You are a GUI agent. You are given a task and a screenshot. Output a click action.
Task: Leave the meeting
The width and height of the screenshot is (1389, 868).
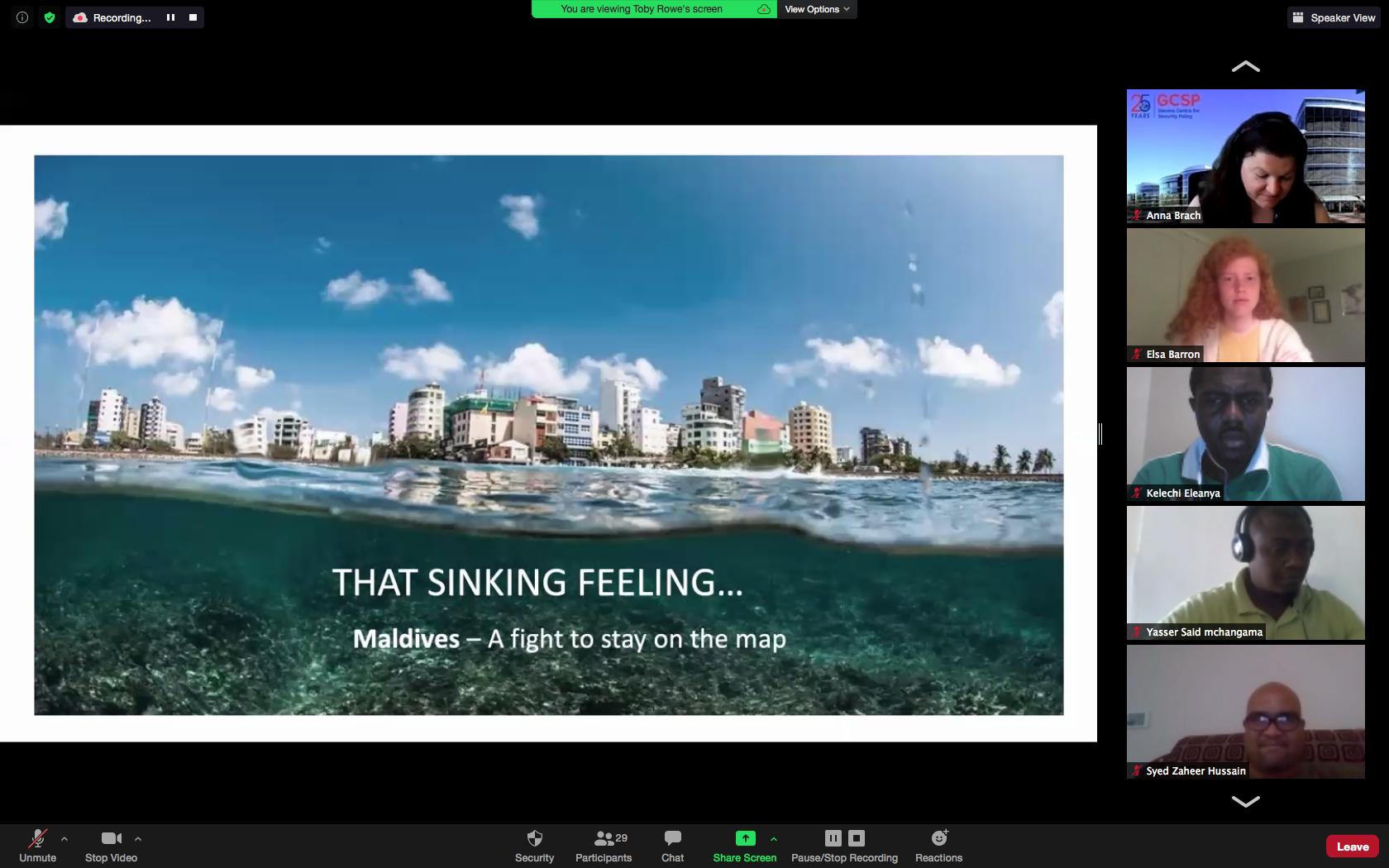pos(1352,847)
